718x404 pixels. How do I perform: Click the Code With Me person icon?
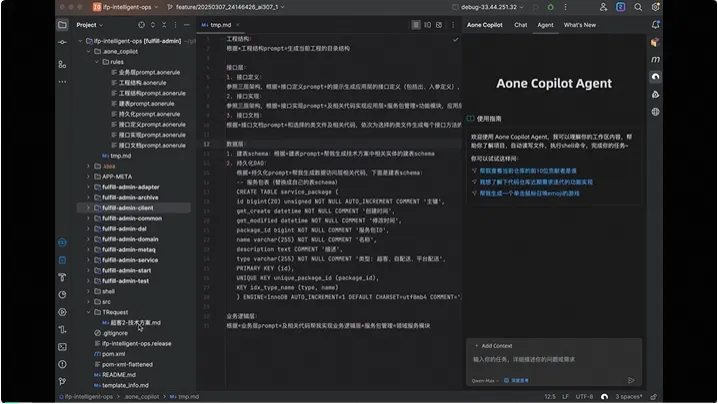(604, 7)
